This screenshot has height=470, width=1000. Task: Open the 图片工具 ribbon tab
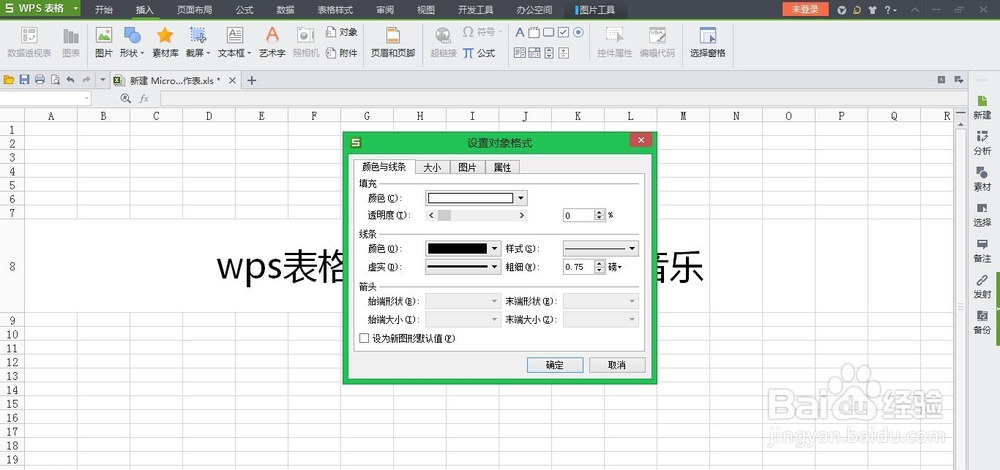(595, 10)
